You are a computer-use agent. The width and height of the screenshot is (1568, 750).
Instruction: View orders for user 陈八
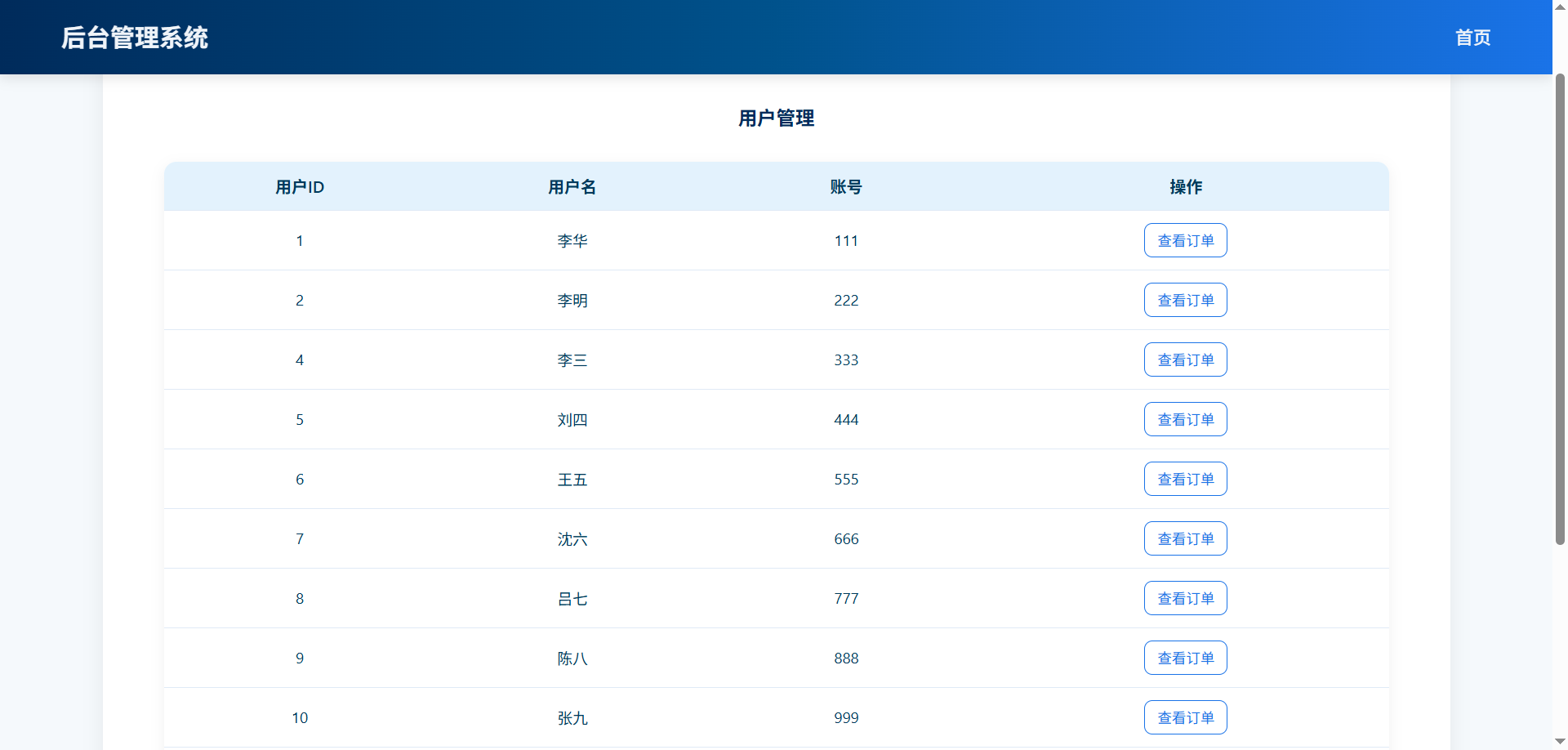1185,658
